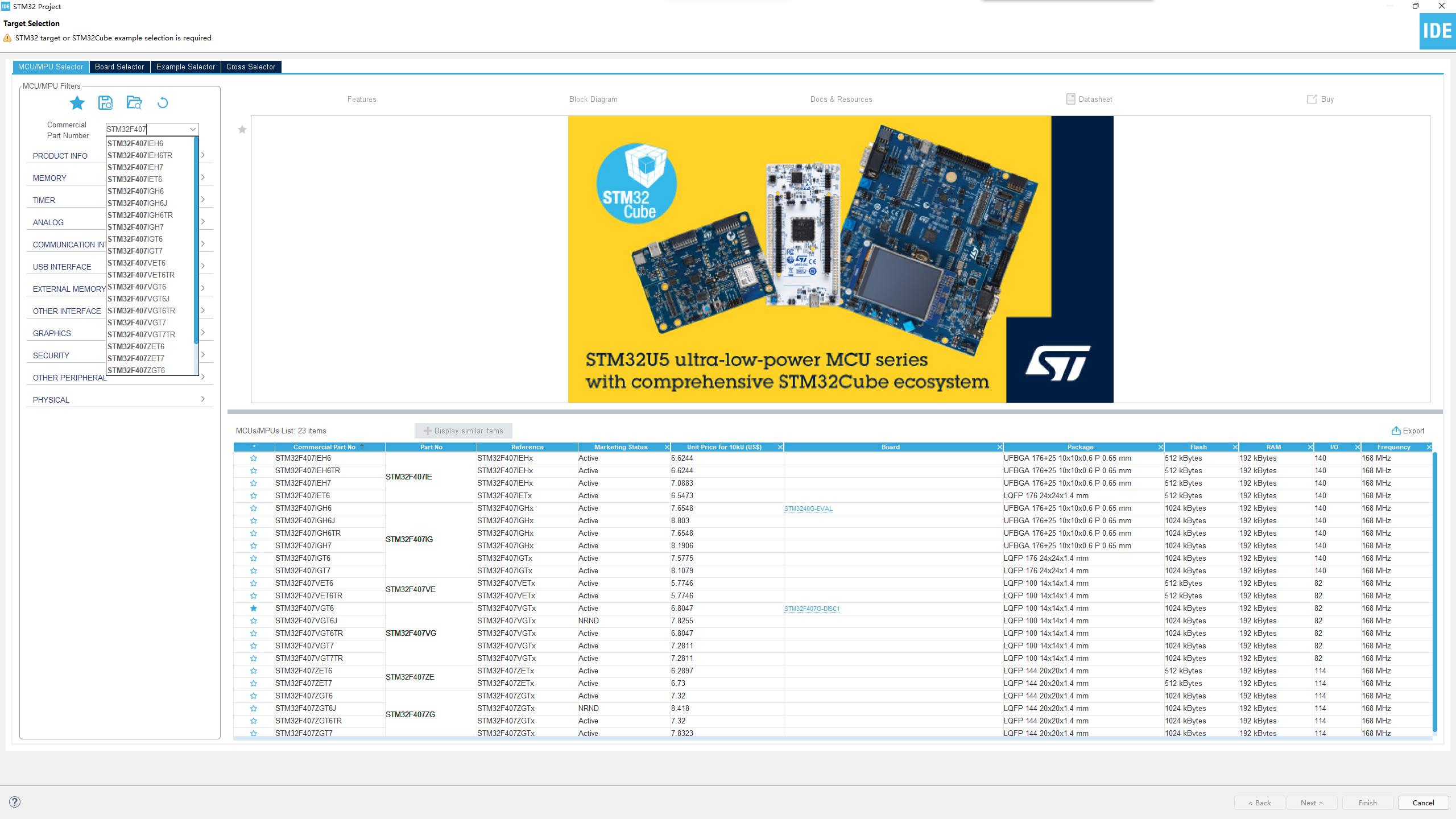Toggle favorite star for STM32F407ZGT6J

[x=254, y=709]
